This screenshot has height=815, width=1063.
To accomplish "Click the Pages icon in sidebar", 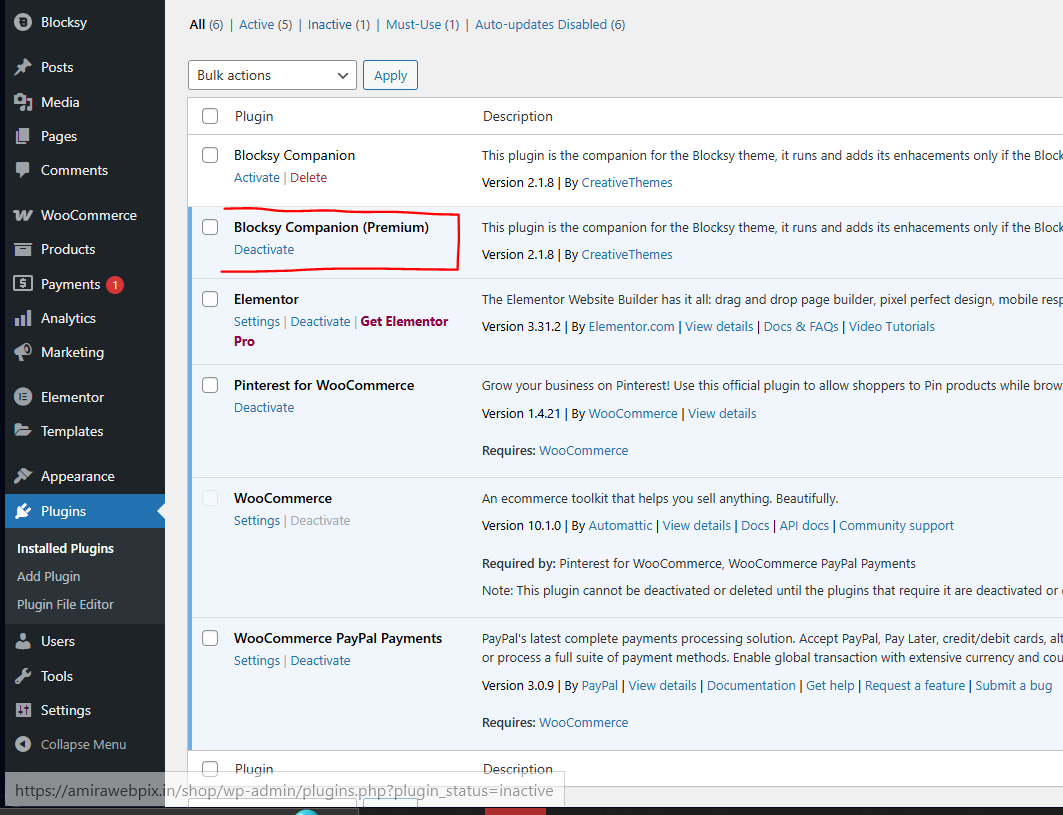I will point(22,136).
